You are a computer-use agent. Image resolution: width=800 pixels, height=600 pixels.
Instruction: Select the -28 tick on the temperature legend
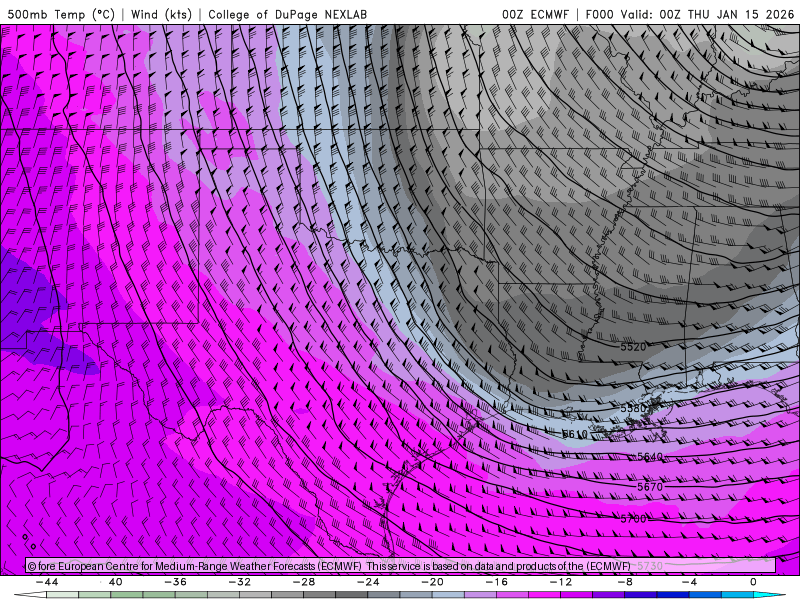click(303, 581)
